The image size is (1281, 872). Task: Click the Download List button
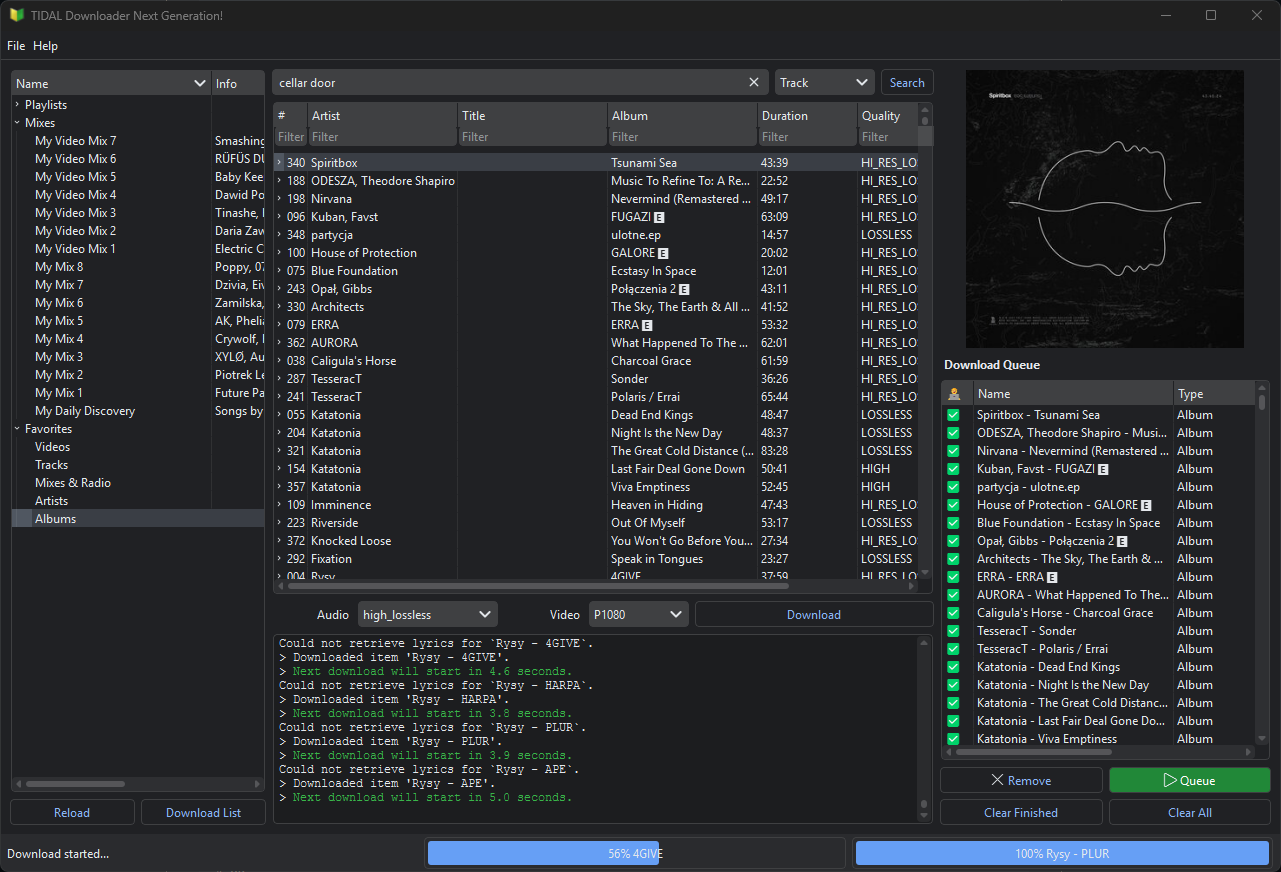pos(203,813)
